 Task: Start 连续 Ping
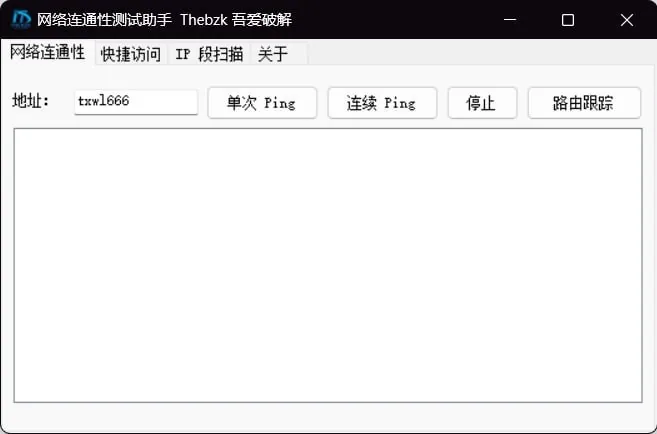(382, 103)
